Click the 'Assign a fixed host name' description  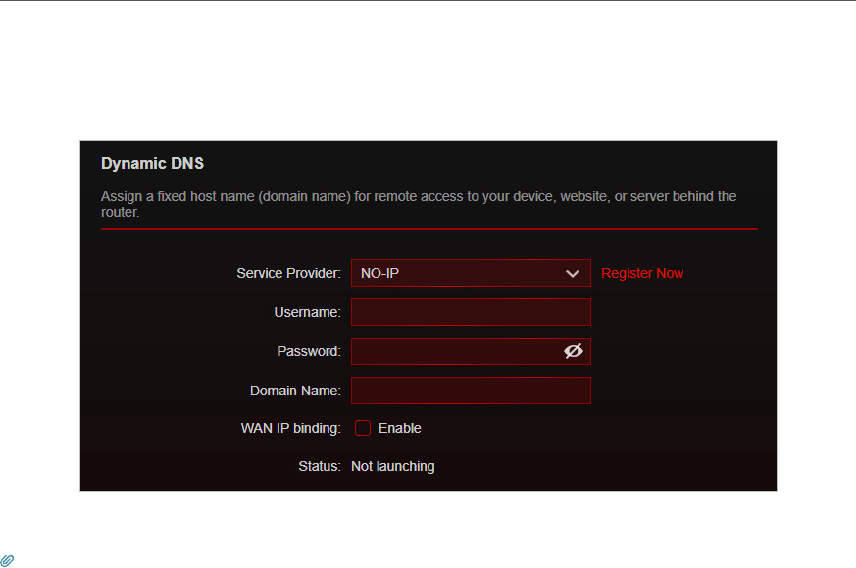click(419, 204)
